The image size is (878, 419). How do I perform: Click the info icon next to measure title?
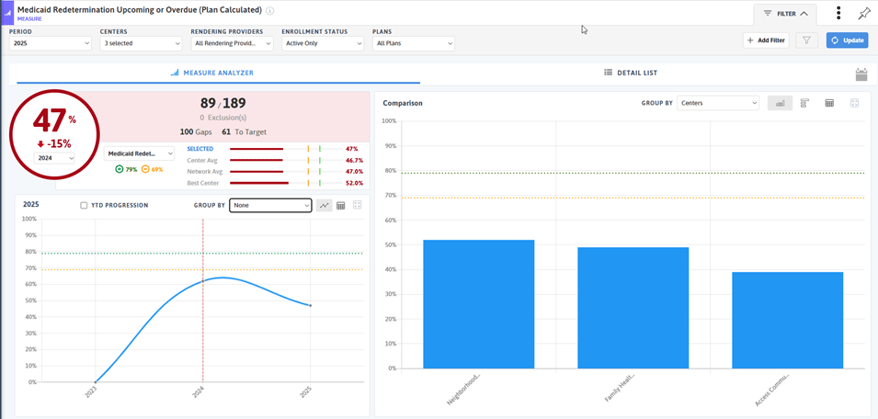point(270,10)
